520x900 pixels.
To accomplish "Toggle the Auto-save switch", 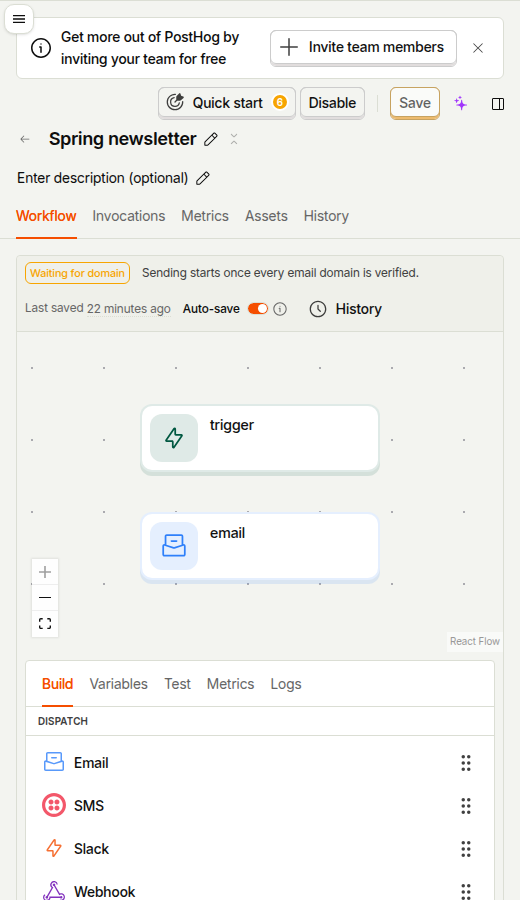I will coord(258,309).
